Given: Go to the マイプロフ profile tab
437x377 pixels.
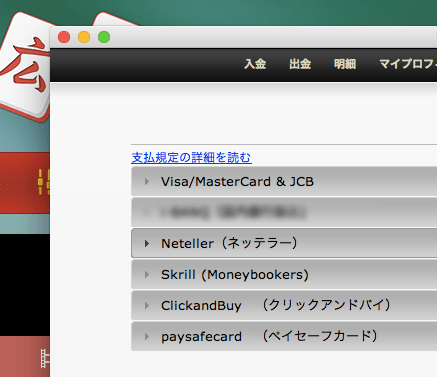Looking at the screenshot, I should click(408, 64).
